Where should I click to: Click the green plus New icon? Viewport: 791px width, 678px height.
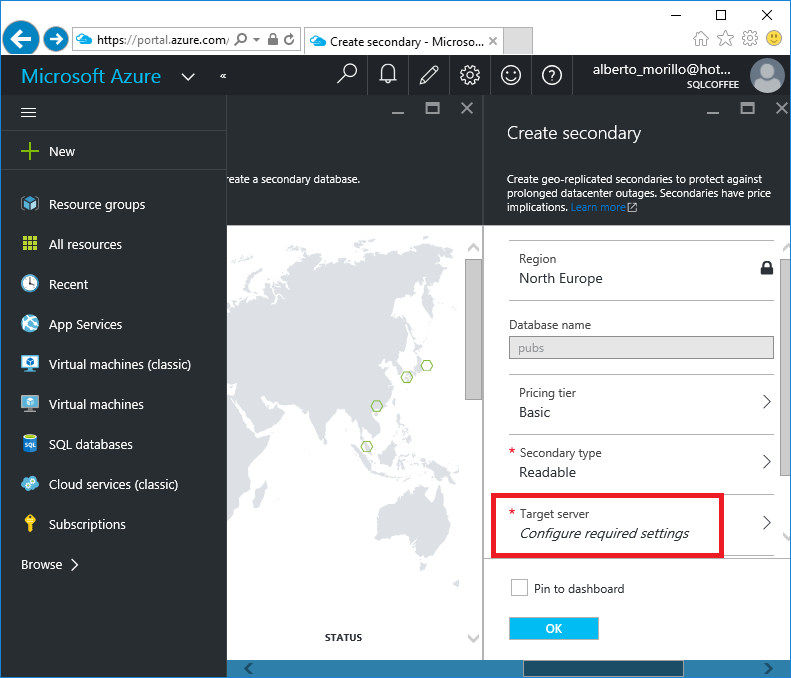point(30,151)
